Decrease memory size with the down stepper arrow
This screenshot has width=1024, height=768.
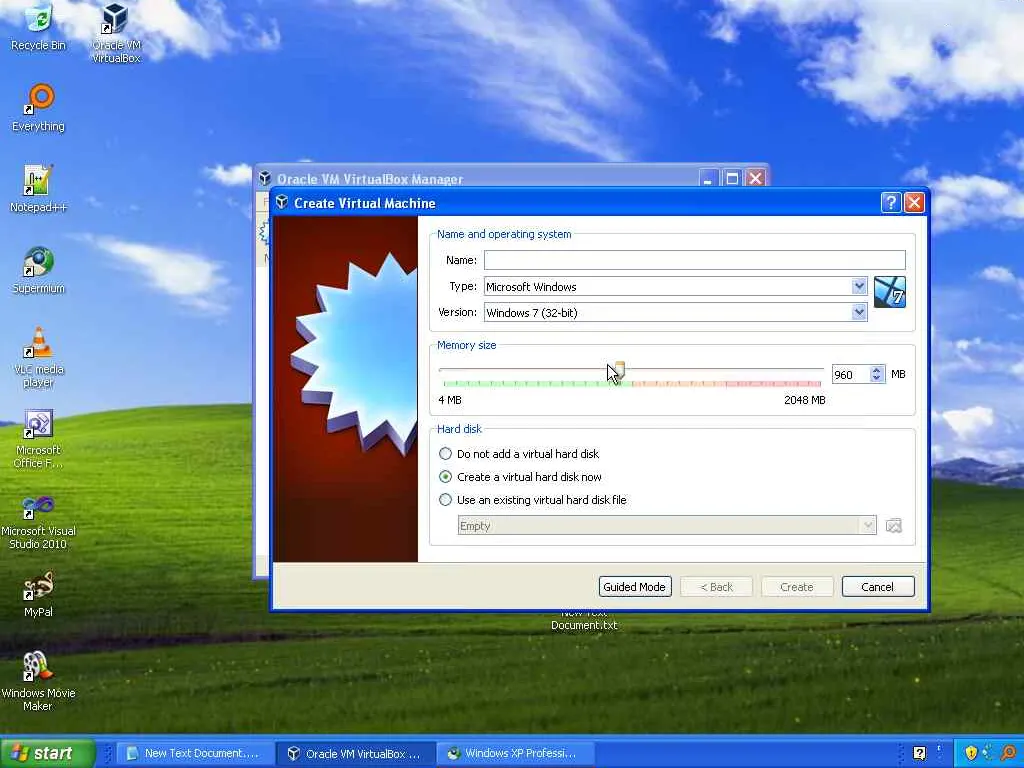click(x=876, y=378)
